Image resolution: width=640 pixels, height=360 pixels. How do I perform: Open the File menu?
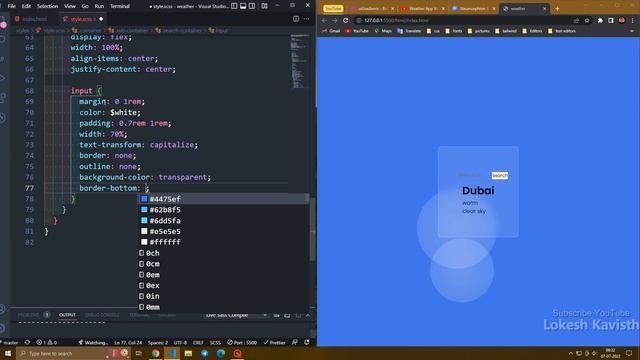coord(11,6)
